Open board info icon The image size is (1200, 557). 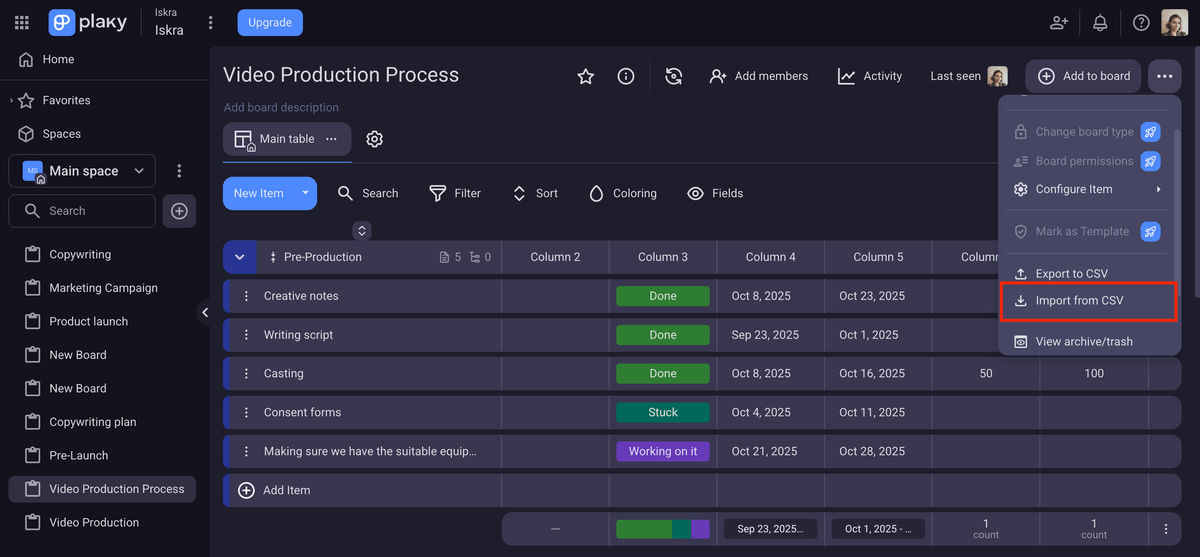[x=626, y=76]
